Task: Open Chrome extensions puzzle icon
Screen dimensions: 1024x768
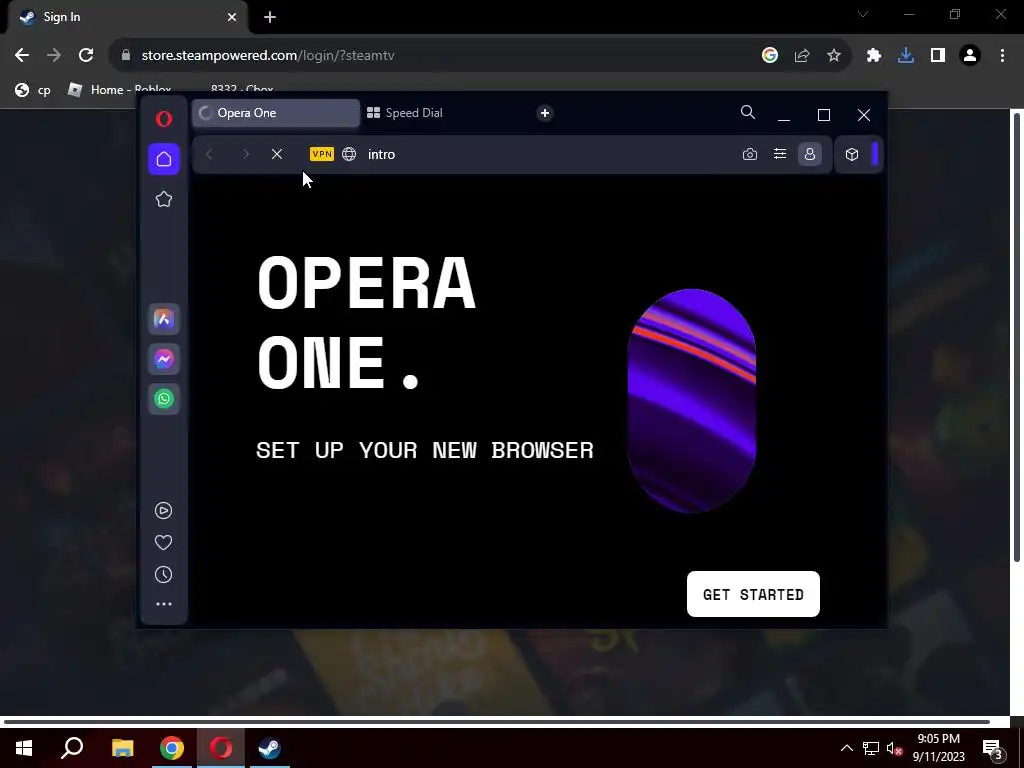Action: coord(874,56)
